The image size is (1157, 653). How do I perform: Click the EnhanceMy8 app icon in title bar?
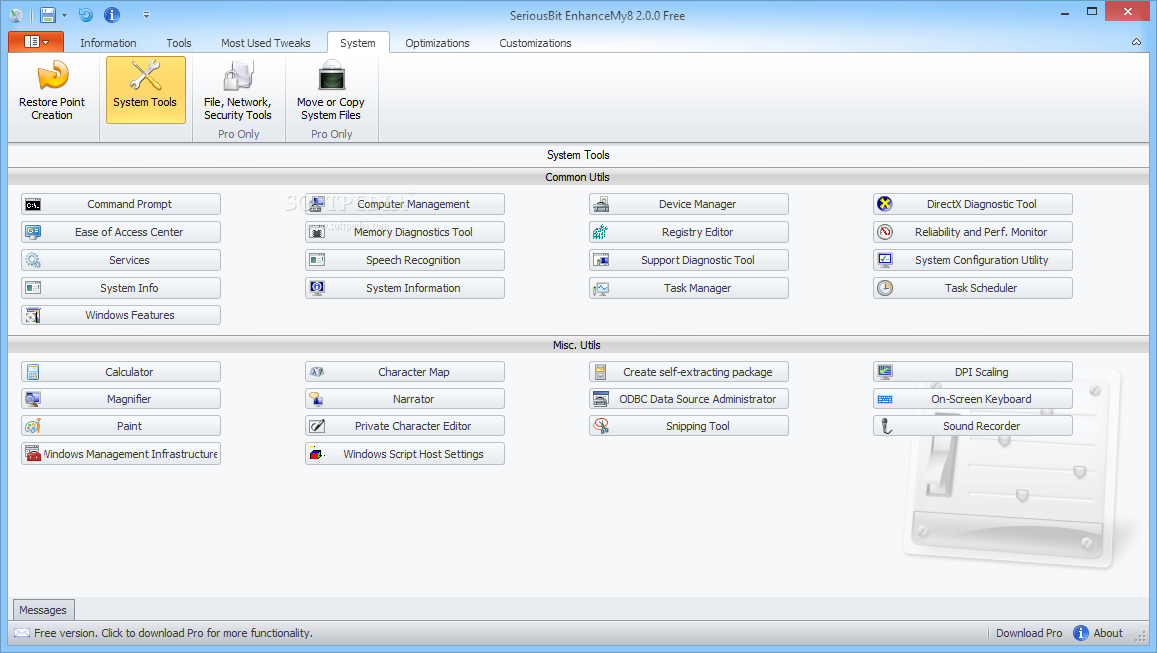pyautogui.click(x=15, y=15)
